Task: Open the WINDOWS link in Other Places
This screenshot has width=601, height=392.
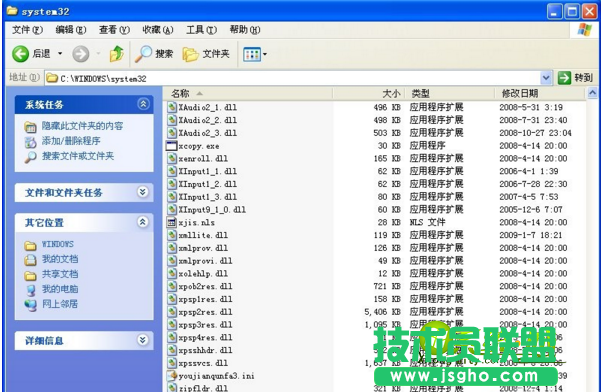Action: [57, 244]
